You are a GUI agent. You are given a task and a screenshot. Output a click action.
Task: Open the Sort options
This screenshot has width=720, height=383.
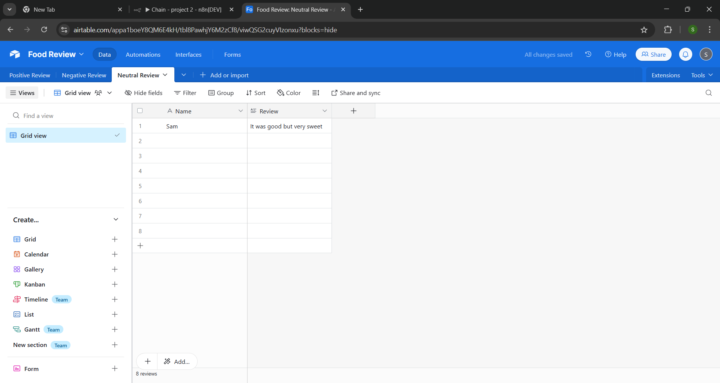[x=256, y=93]
